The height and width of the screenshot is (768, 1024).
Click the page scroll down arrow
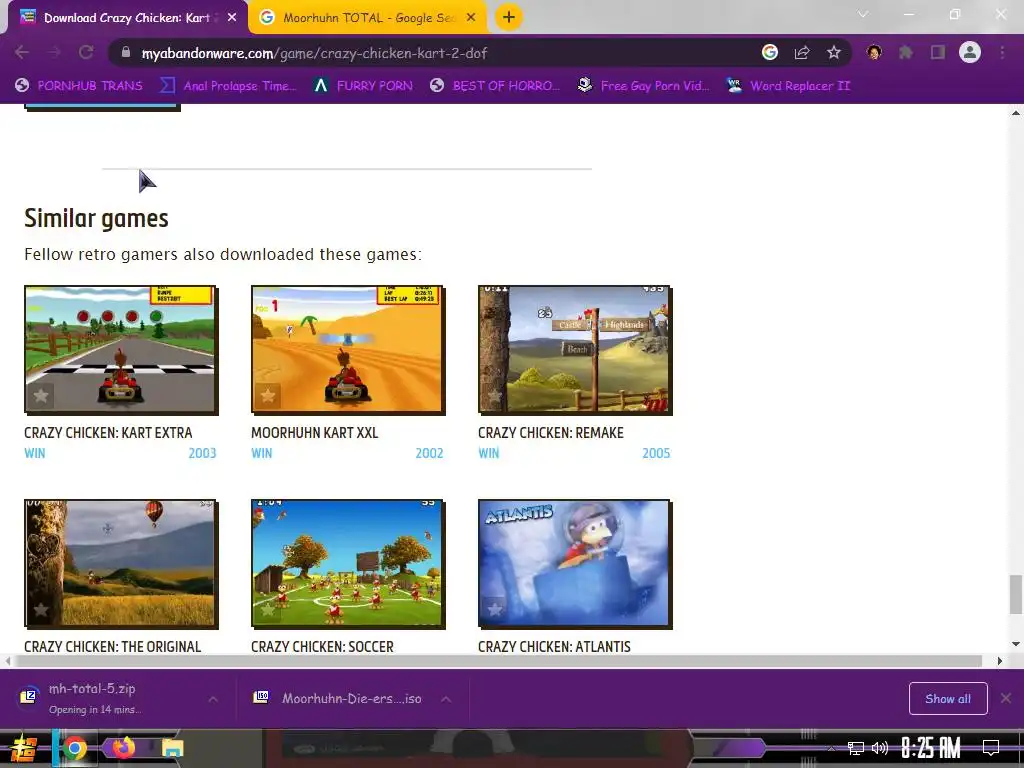click(1016, 644)
